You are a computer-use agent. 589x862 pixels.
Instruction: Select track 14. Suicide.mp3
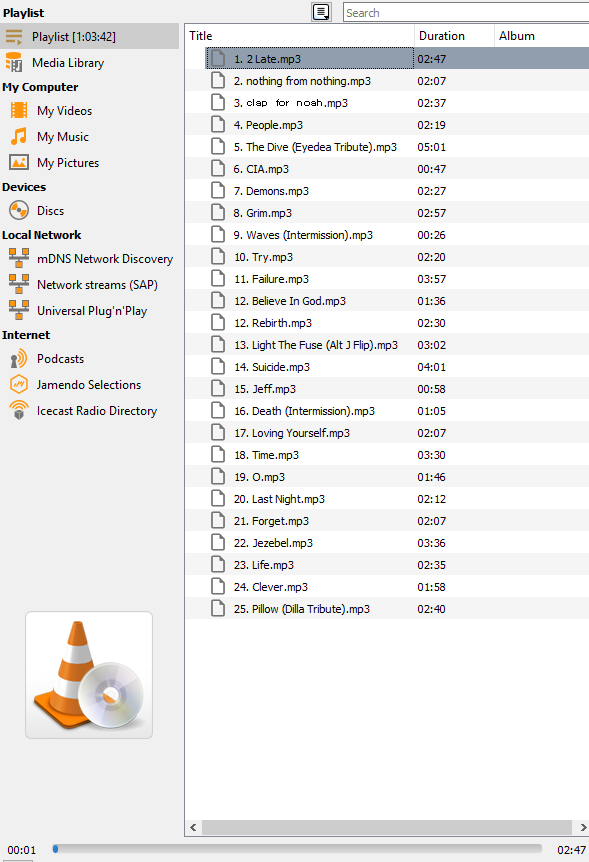pyautogui.click(x=387, y=367)
